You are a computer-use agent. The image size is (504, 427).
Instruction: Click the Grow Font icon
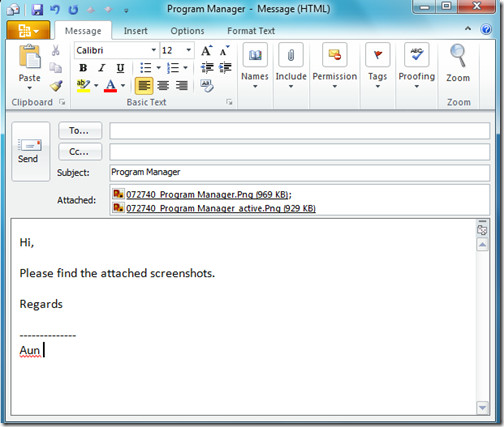tap(207, 51)
